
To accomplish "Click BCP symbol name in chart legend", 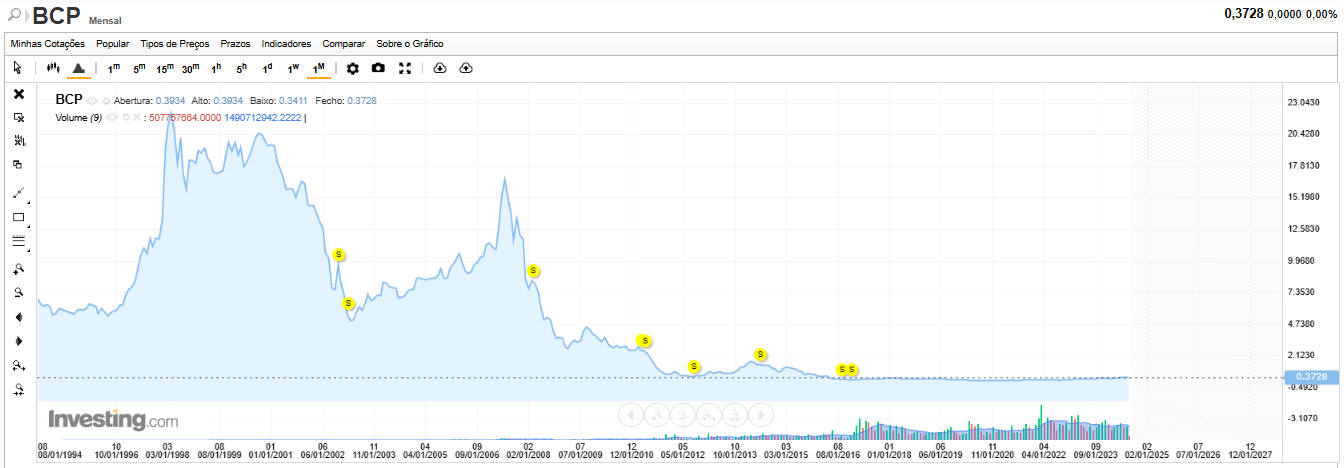I will pyautogui.click(x=69, y=99).
